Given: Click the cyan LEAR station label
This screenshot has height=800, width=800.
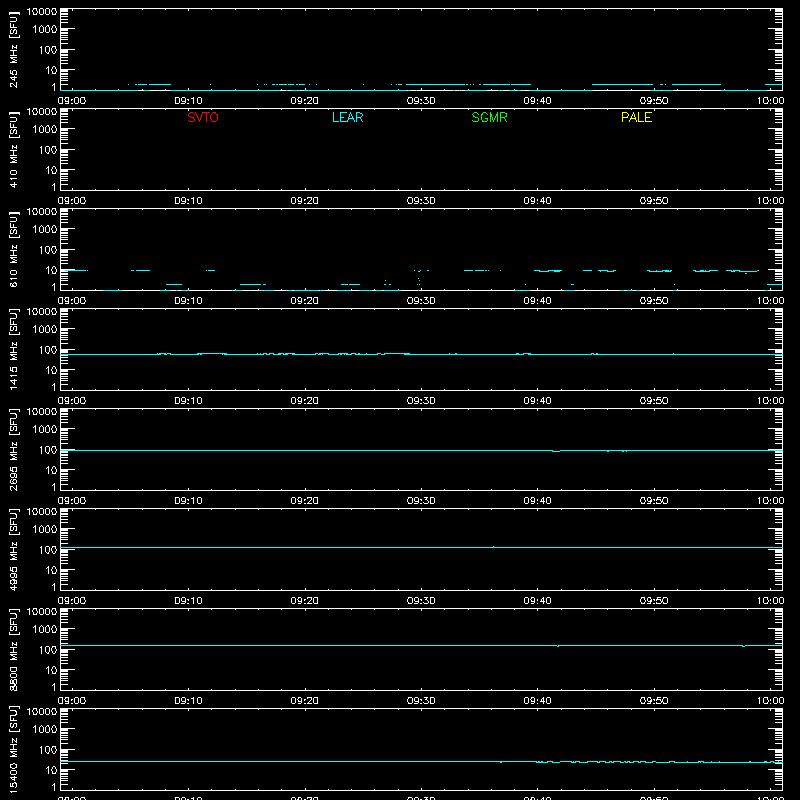Looking at the screenshot, I should (x=347, y=117).
